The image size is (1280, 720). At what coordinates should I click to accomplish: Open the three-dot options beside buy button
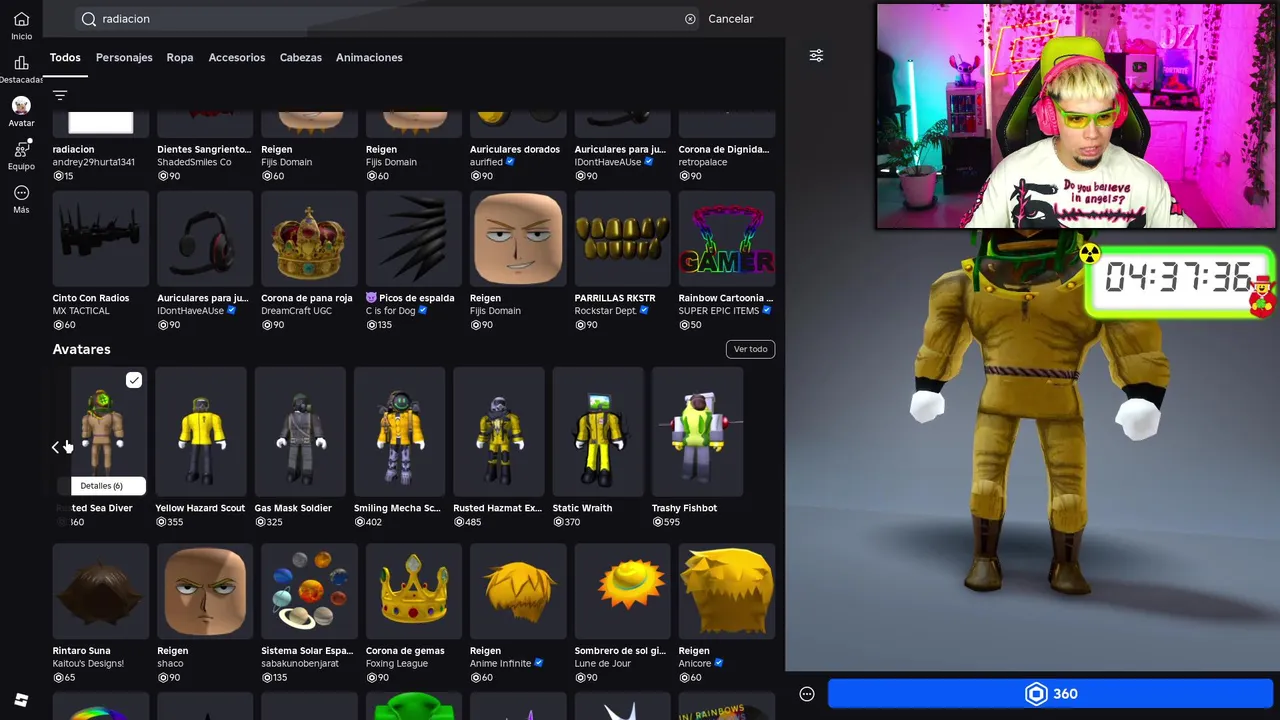click(x=807, y=694)
